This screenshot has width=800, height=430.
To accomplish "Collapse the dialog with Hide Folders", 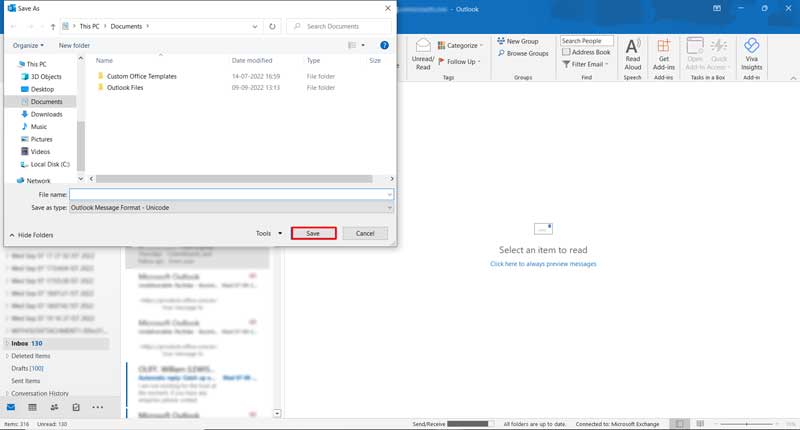I will [x=31, y=235].
